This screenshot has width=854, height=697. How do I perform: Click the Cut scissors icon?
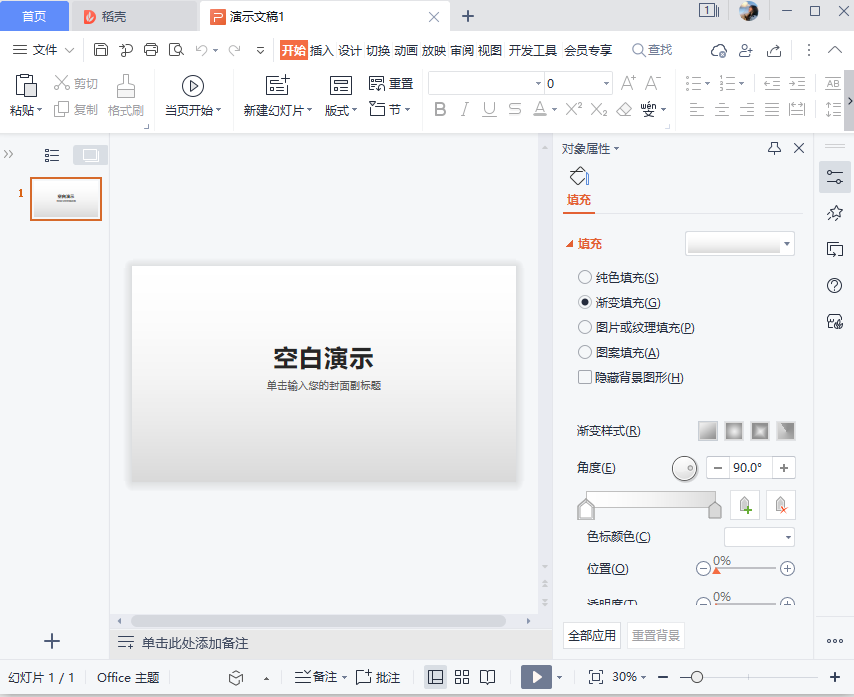tap(61, 83)
